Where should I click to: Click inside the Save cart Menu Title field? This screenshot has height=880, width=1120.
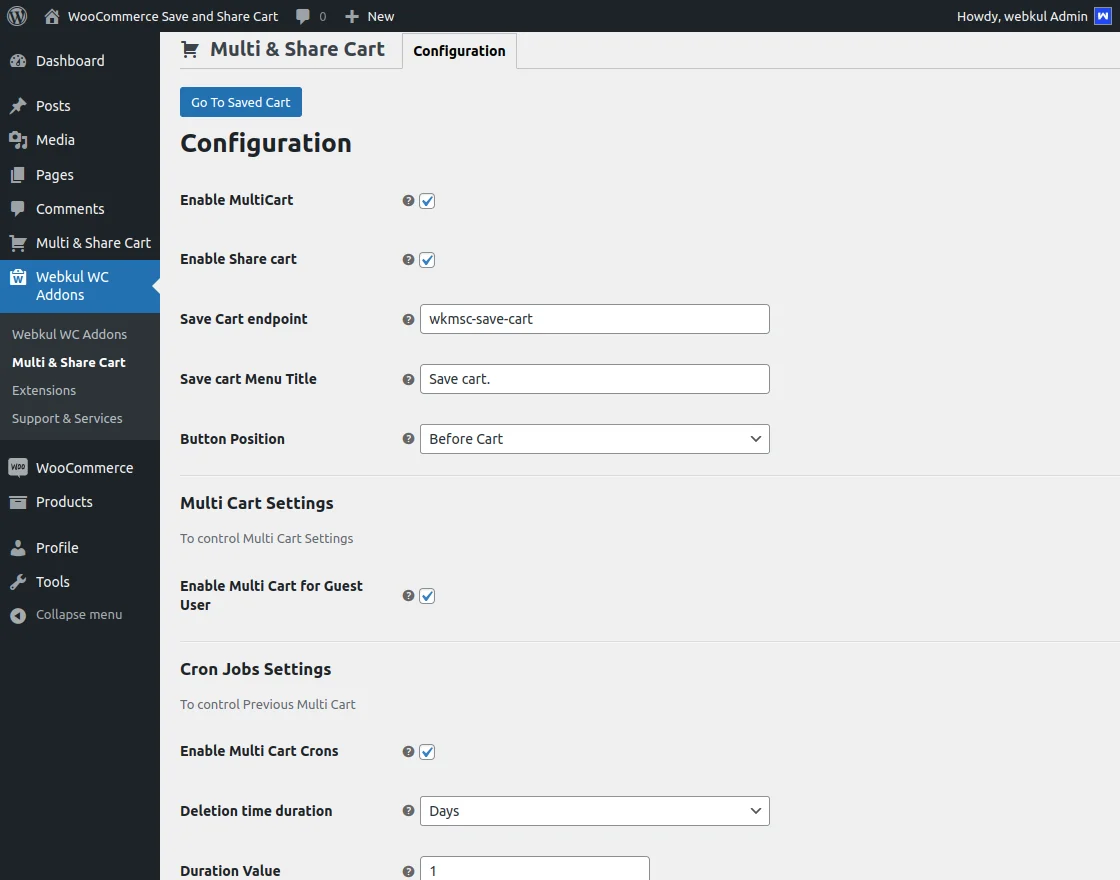pyautogui.click(x=594, y=379)
